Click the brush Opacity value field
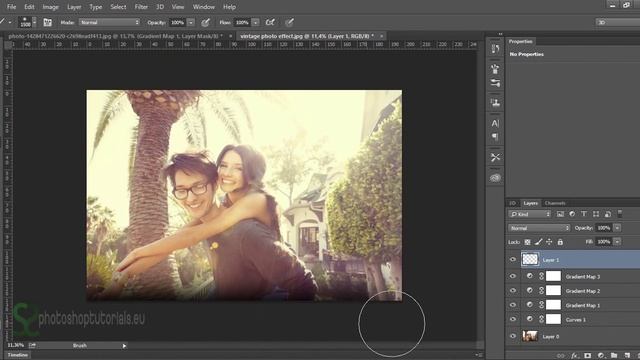The width and height of the screenshot is (640, 360). tap(178, 22)
